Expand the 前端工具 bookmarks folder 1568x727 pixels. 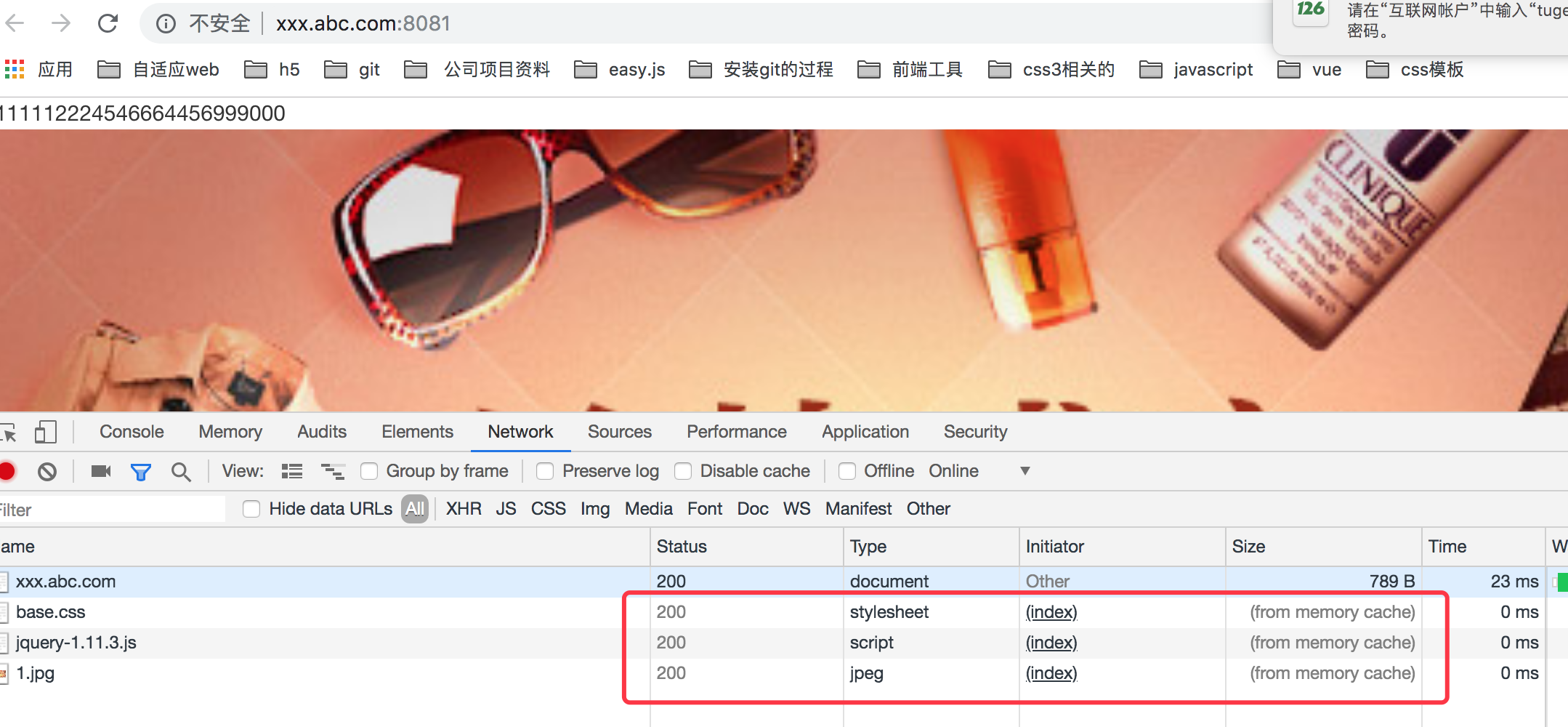tap(910, 70)
